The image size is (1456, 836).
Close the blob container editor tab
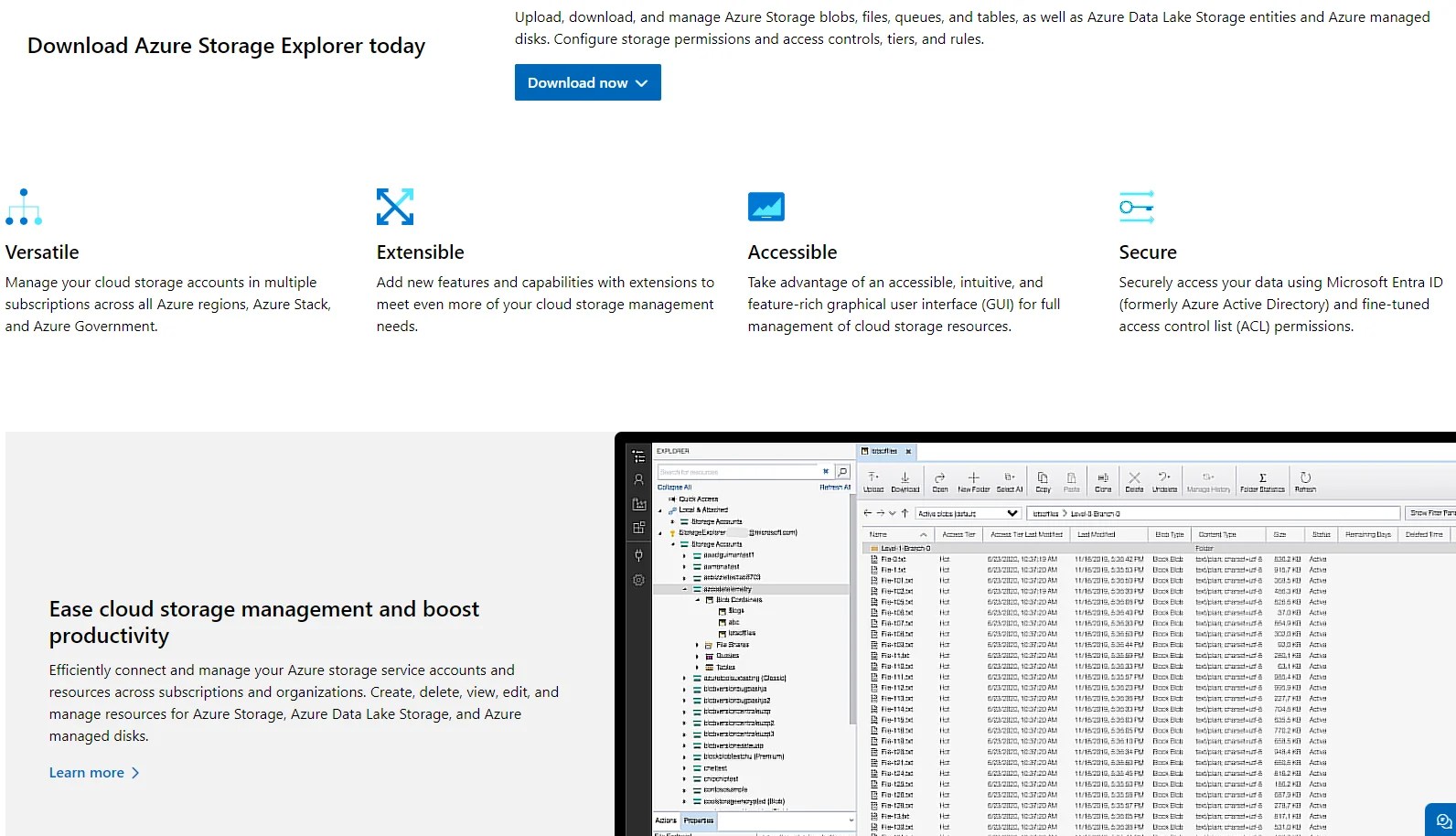tap(908, 451)
